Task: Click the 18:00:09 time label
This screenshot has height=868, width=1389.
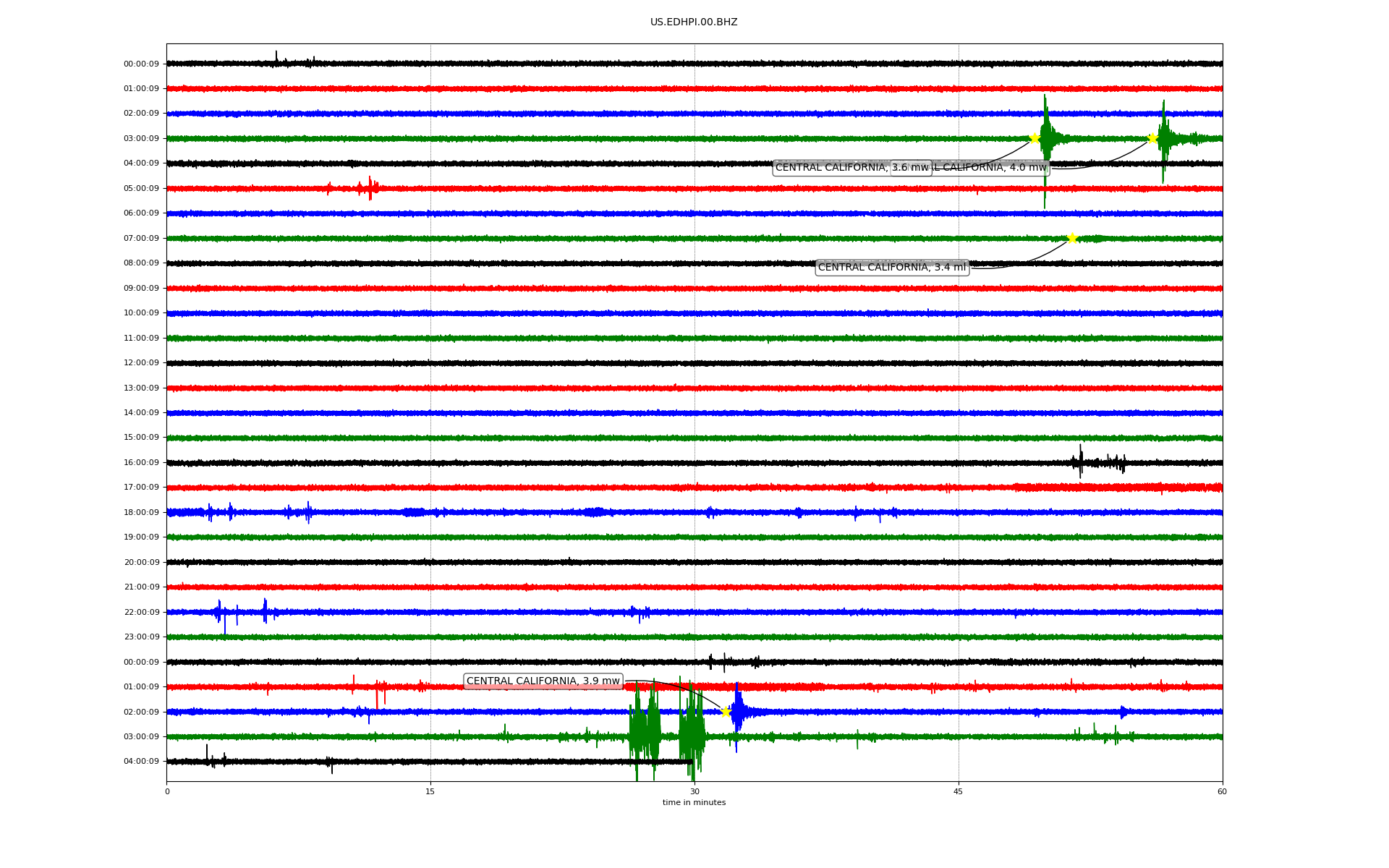Action: (x=141, y=513)
